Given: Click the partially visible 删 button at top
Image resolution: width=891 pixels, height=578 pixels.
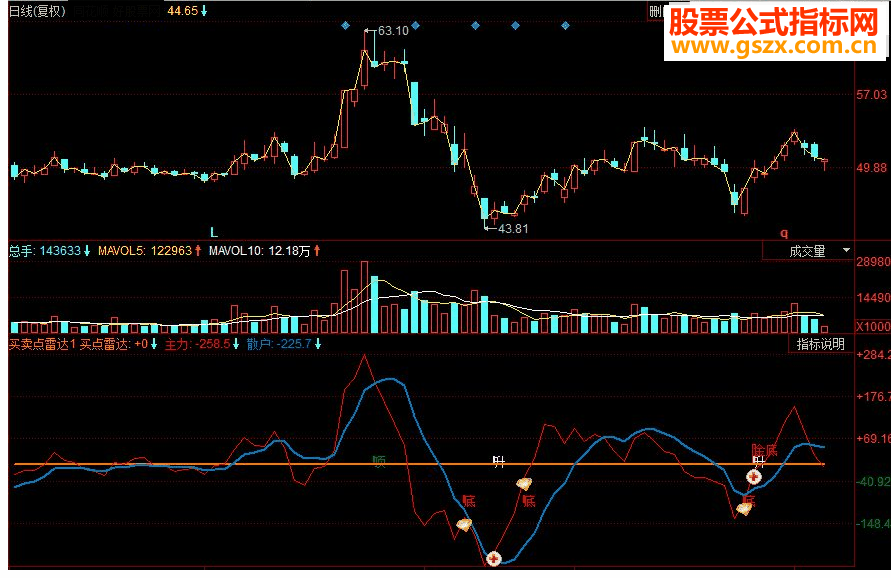Looking at the screenshot, I should click(x=656, y=11).
